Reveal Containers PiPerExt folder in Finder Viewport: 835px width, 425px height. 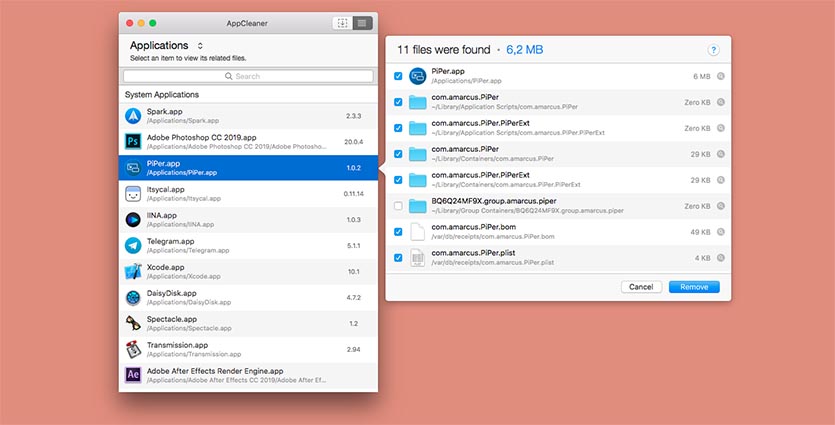click(721, 180)
